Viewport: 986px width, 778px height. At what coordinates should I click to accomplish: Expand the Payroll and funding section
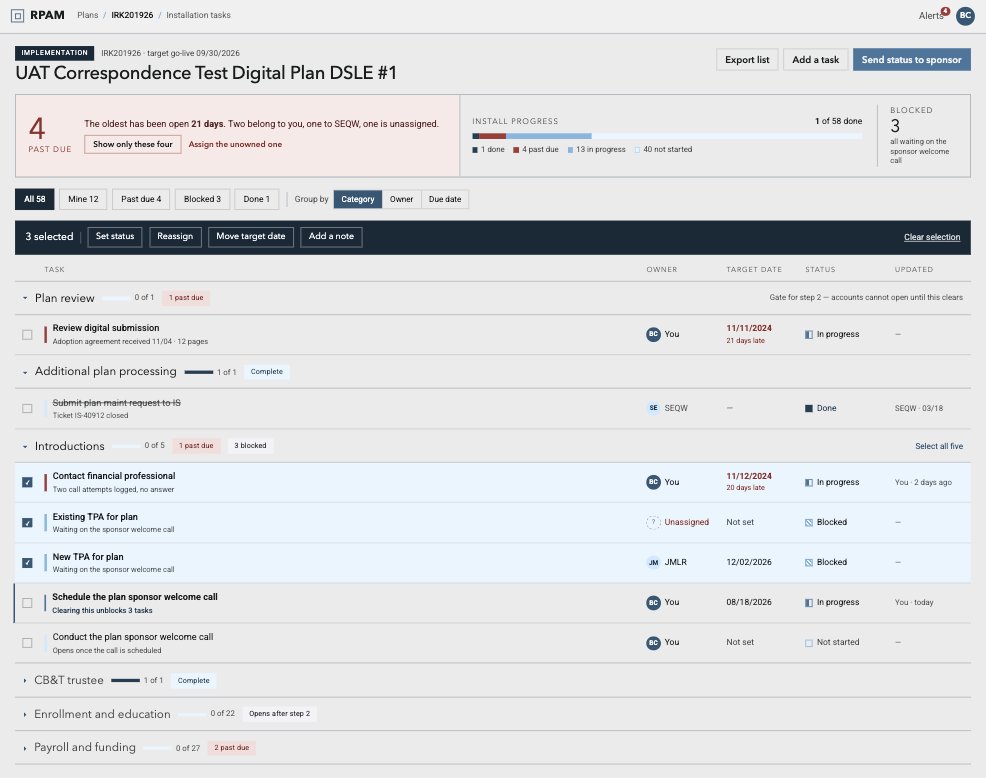25,748
